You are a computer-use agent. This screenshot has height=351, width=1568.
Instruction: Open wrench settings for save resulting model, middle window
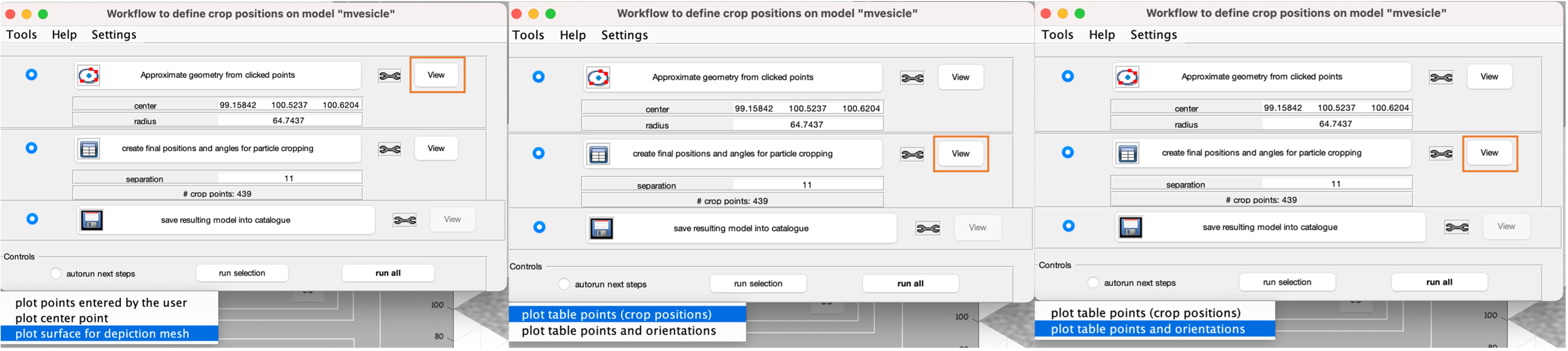tap(928, 229)
